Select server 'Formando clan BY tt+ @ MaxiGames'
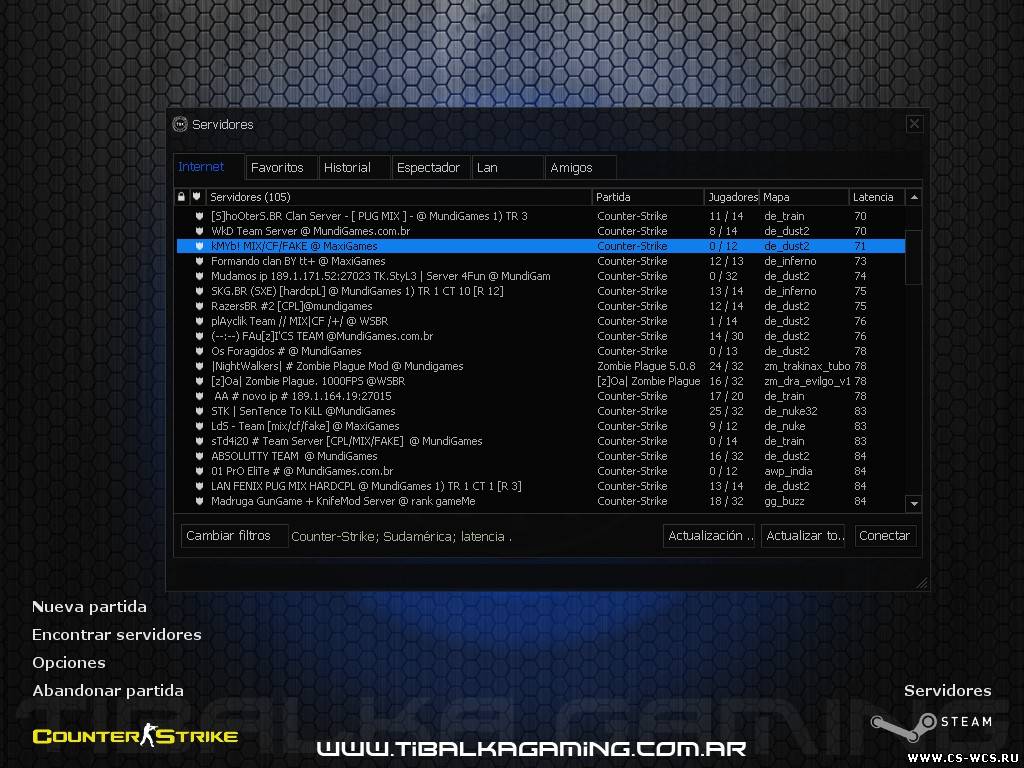Screen dimensions: 1024x768 point(541,261)
